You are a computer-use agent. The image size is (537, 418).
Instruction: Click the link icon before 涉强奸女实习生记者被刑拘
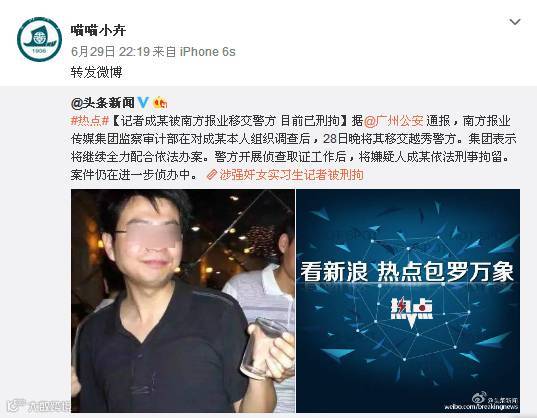click(212, 175)
